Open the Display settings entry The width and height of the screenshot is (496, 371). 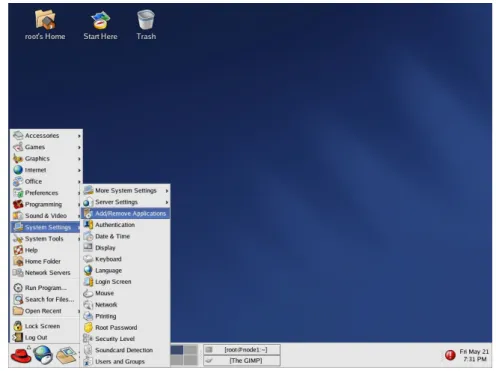125,248
